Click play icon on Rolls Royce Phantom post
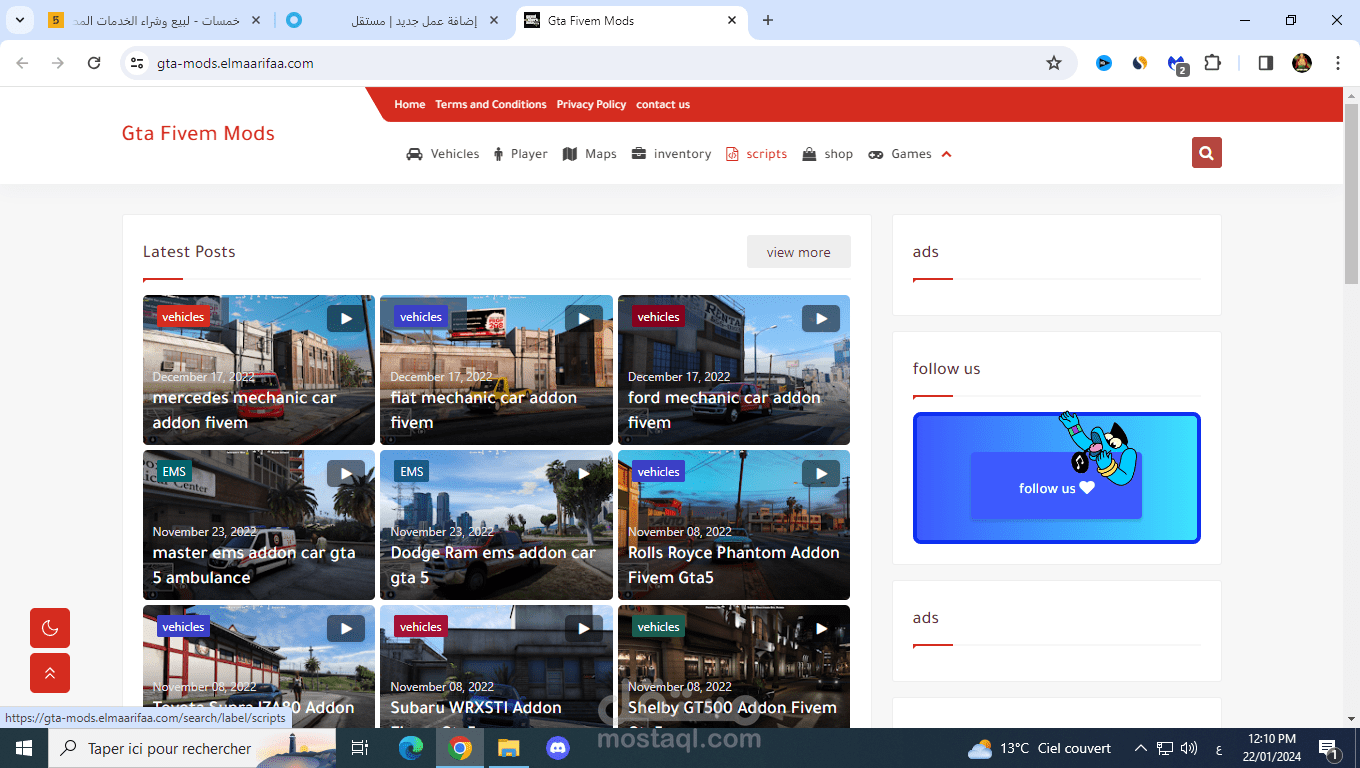The width and height of the screenshot is (1360, 768). tap(821, 473)
